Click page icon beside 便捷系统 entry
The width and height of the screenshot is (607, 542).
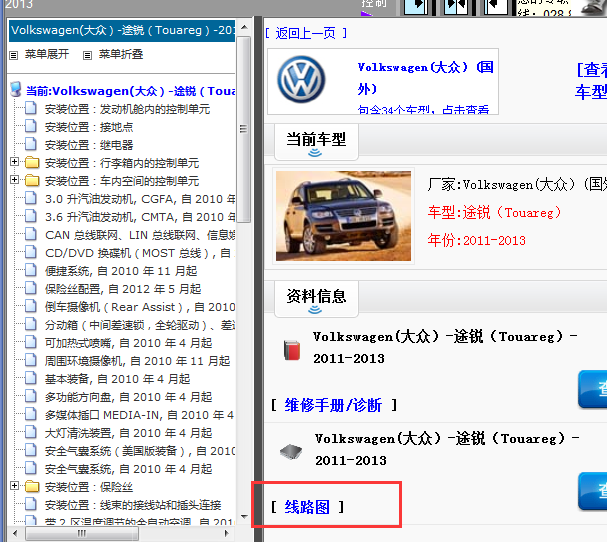[31, 271]
